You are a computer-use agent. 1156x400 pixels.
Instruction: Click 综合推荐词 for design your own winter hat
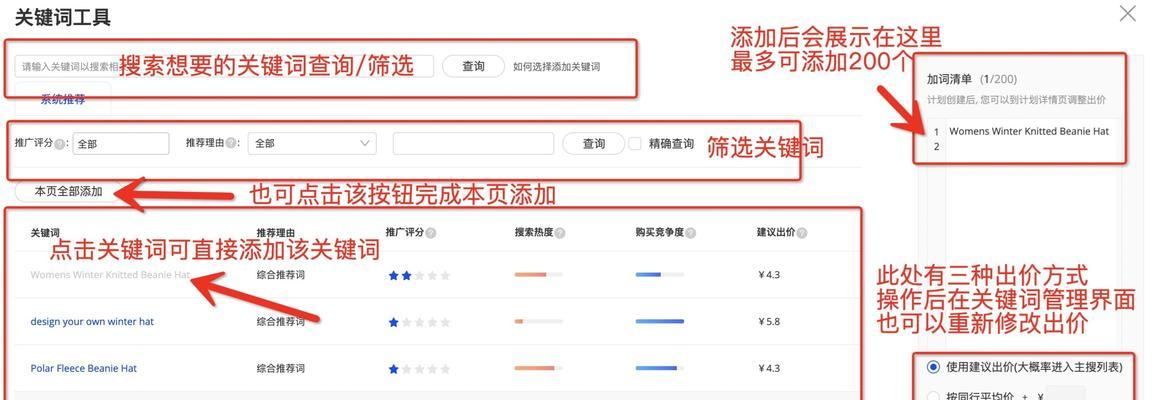[x=281, y=322]
